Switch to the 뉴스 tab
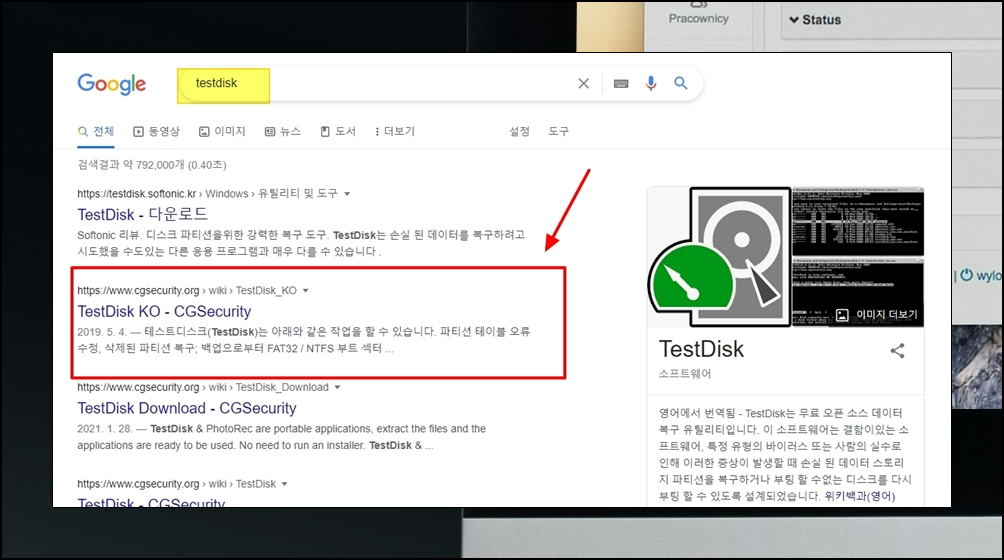 click(x=282, y=131)
